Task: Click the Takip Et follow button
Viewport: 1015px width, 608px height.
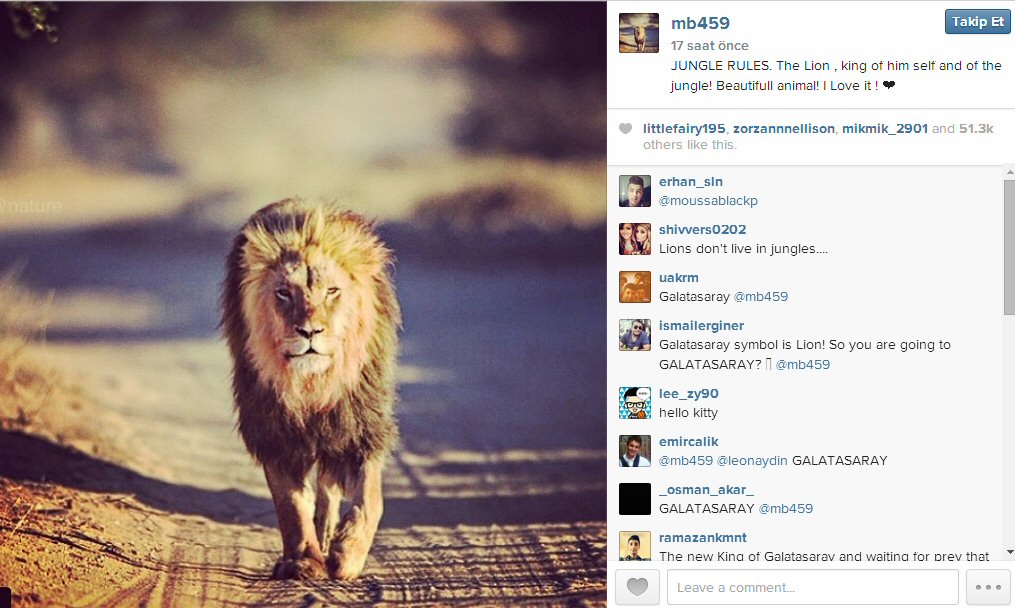Action: 977,22
